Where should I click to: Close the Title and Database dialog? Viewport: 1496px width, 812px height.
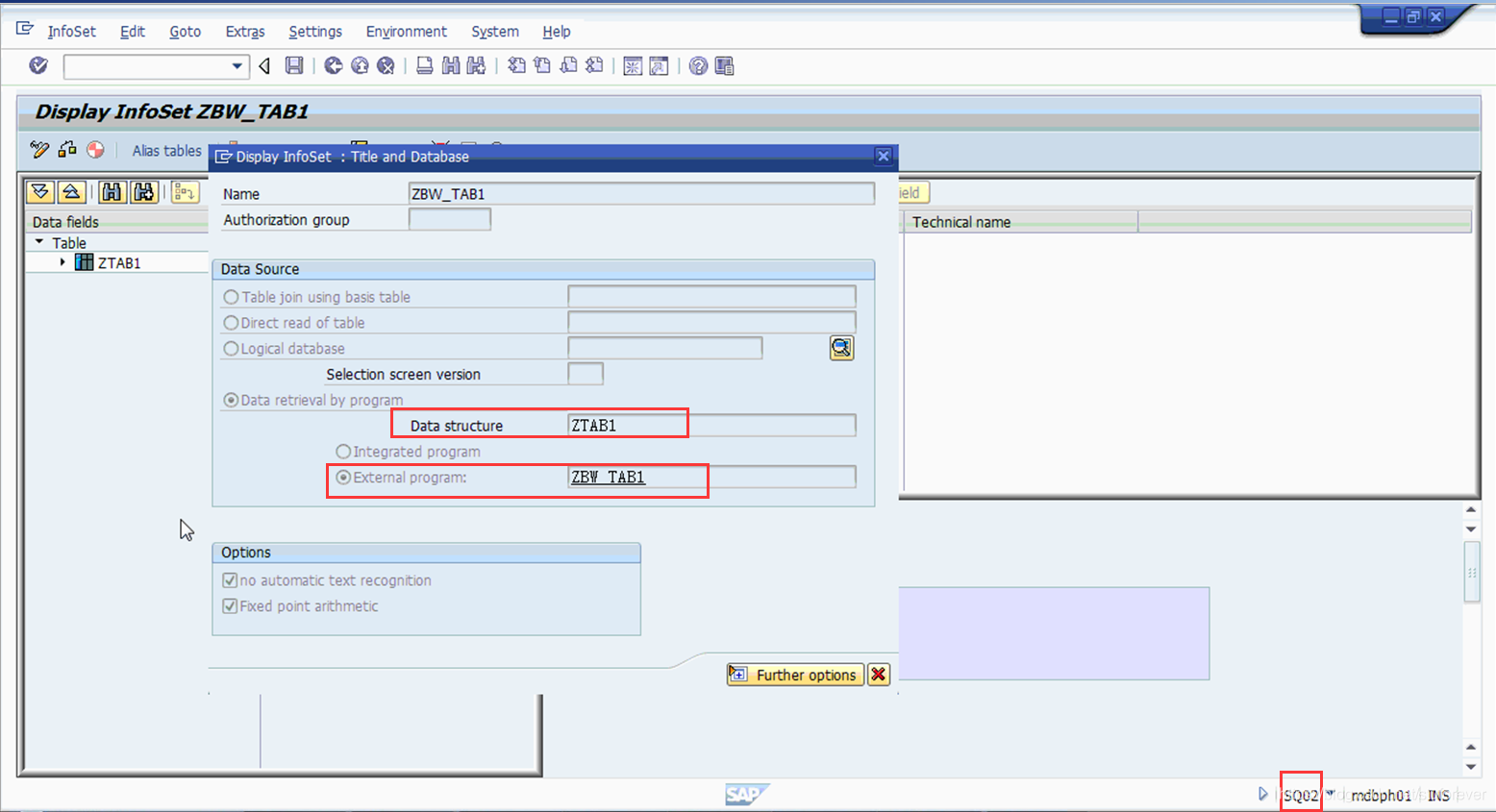(x=884, y=156)
